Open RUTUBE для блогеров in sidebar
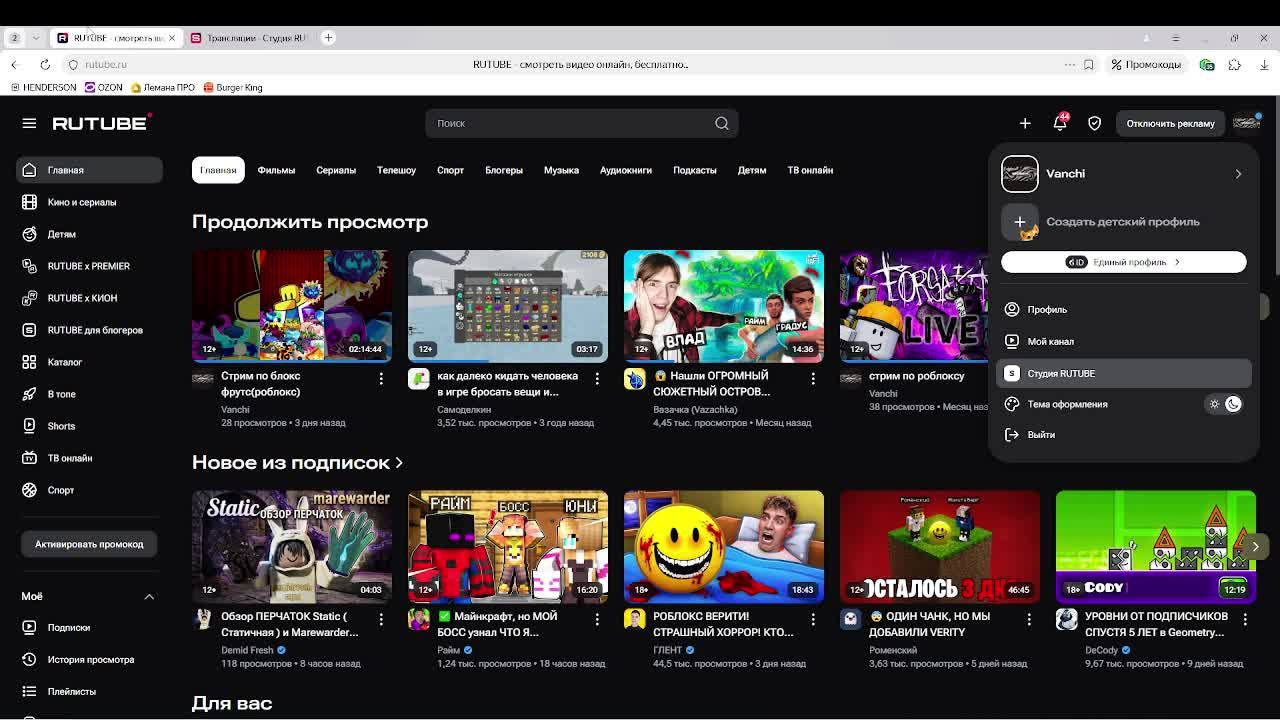The width and height of the screenshot is (1280, 720). click(89, 330)
